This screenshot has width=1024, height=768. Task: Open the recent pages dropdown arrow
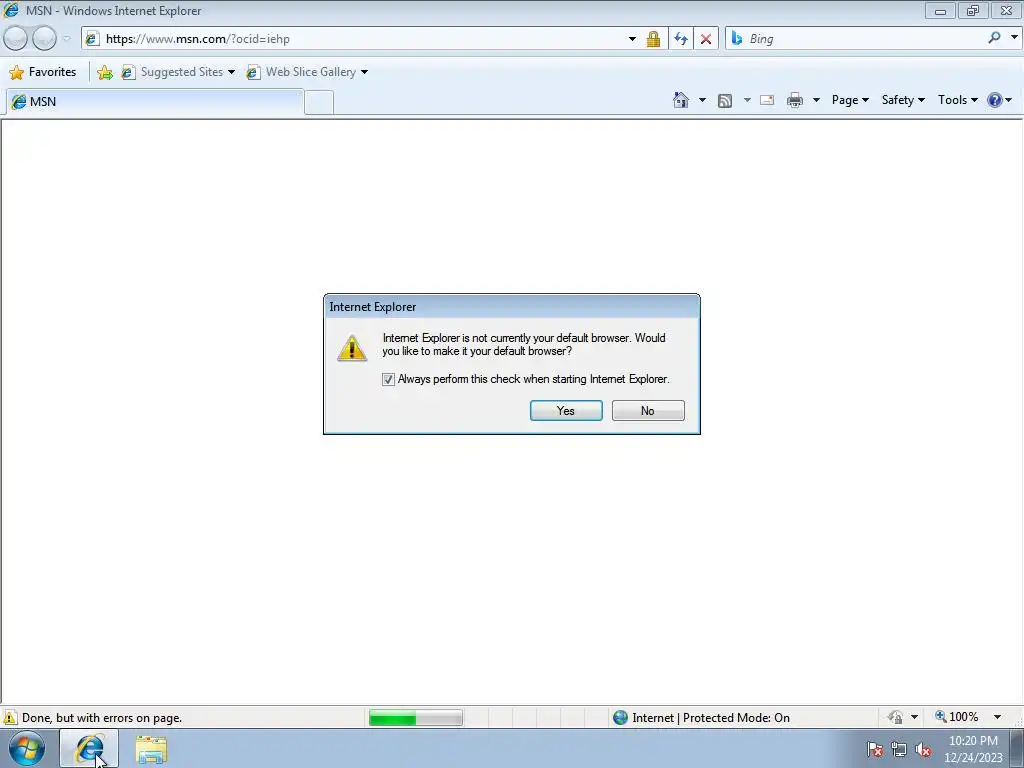pyautogui.click(x=67, y=39)
